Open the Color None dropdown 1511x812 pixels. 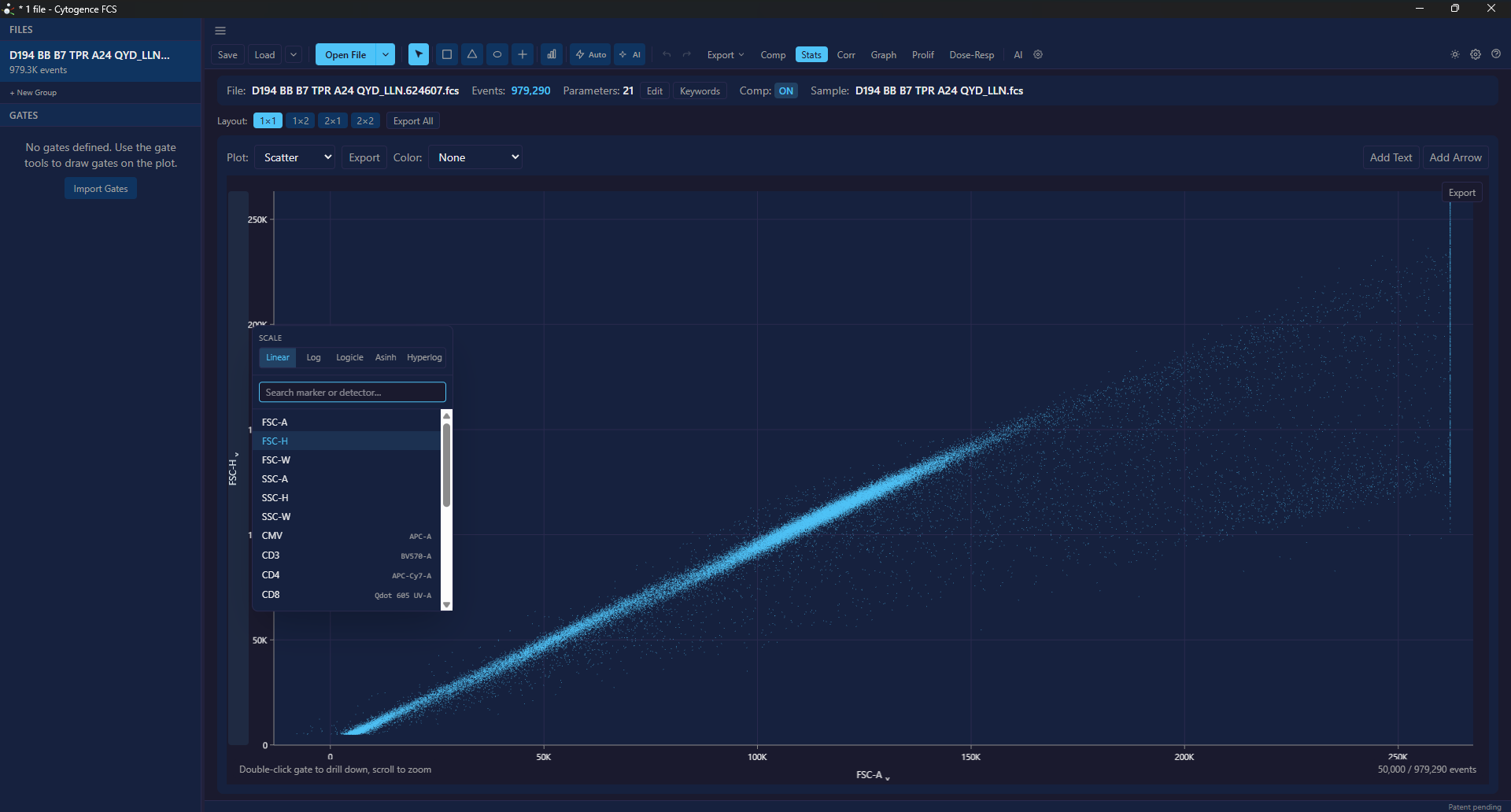click(476, 157)
